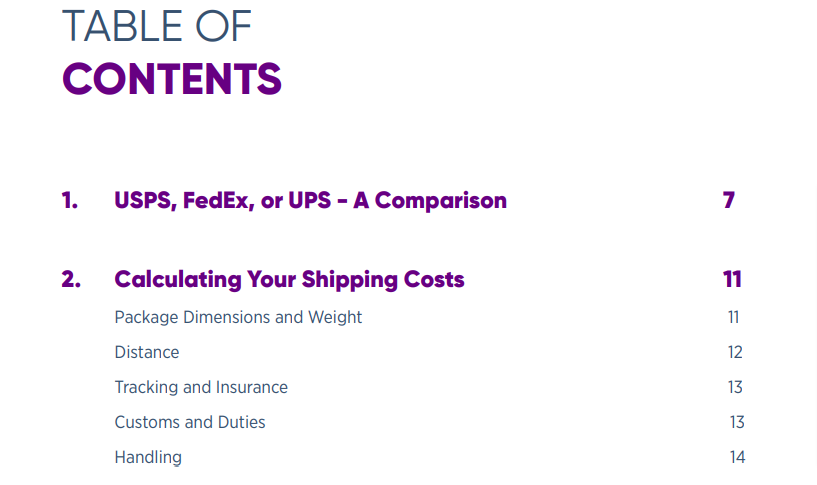Screen dimensions: 817x485
Task: Click the word "FedEx" in chapter one title
Action: (219, 201)
